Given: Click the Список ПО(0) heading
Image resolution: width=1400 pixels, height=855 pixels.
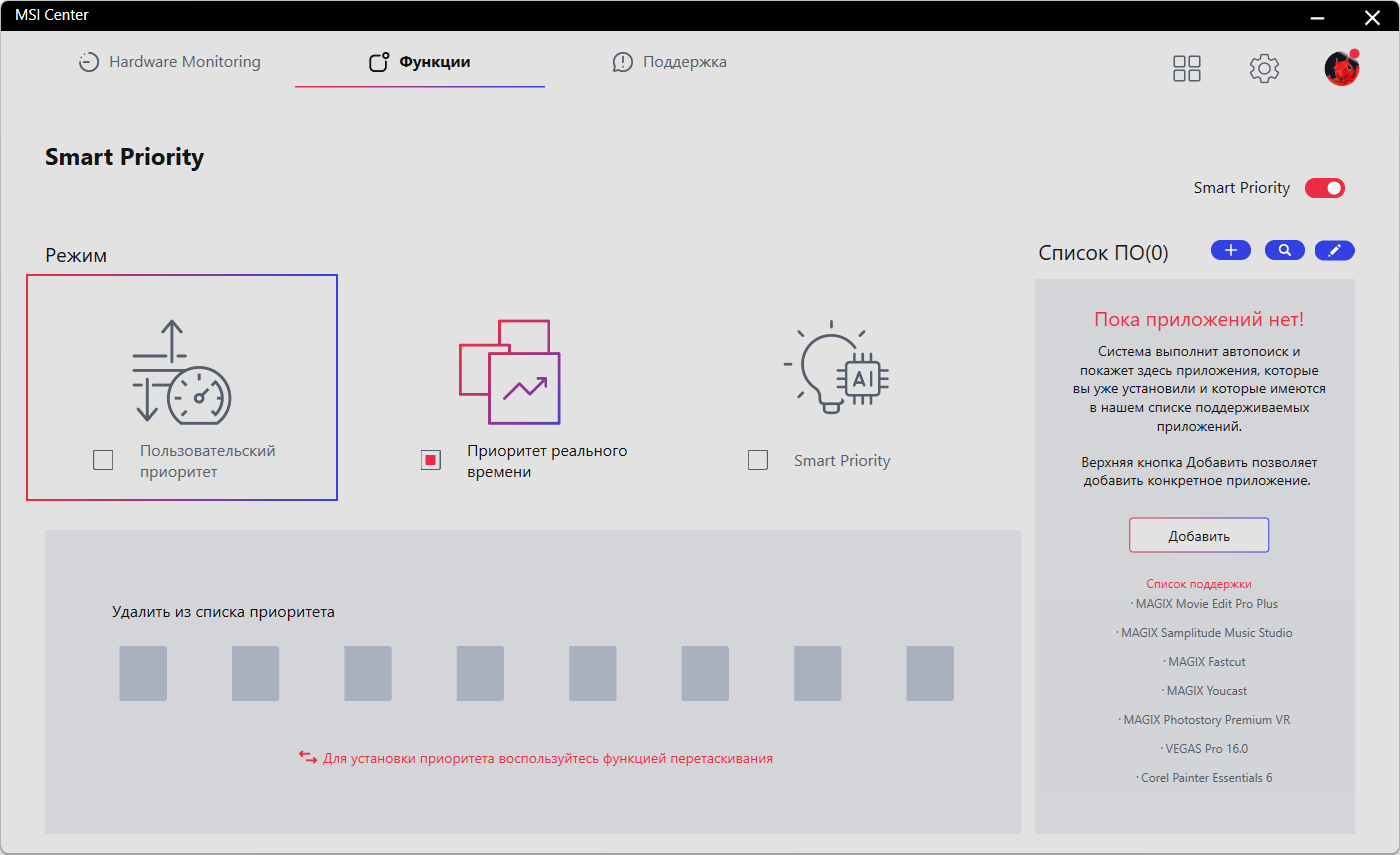Looking at the screenshot, I should pyautogui.click(x=1103, y=253).
